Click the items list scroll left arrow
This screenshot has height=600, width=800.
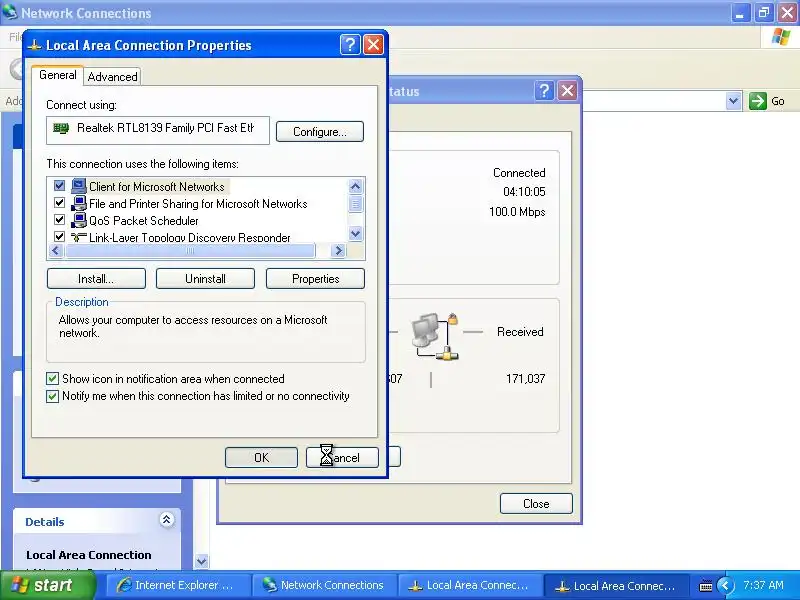click(56, 251)
